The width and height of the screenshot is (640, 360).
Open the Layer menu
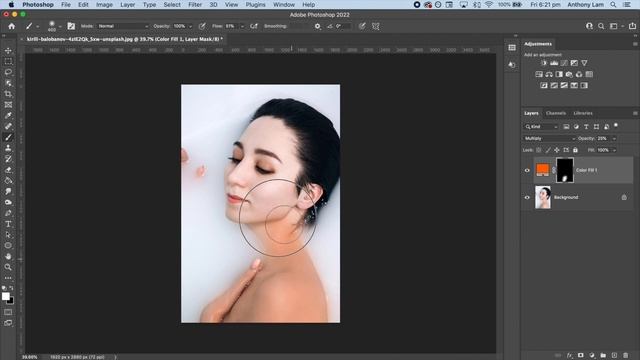(x=127, y=4)
